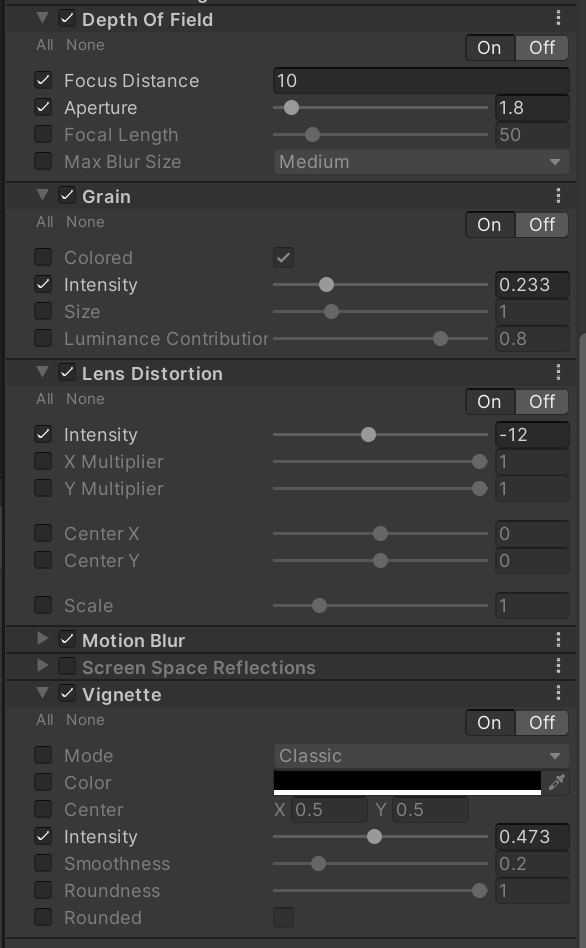Open the Max Blur Size Medium dropdown
Image resolution: width=586 pixels, height=948 pixels.
point(421,162)
